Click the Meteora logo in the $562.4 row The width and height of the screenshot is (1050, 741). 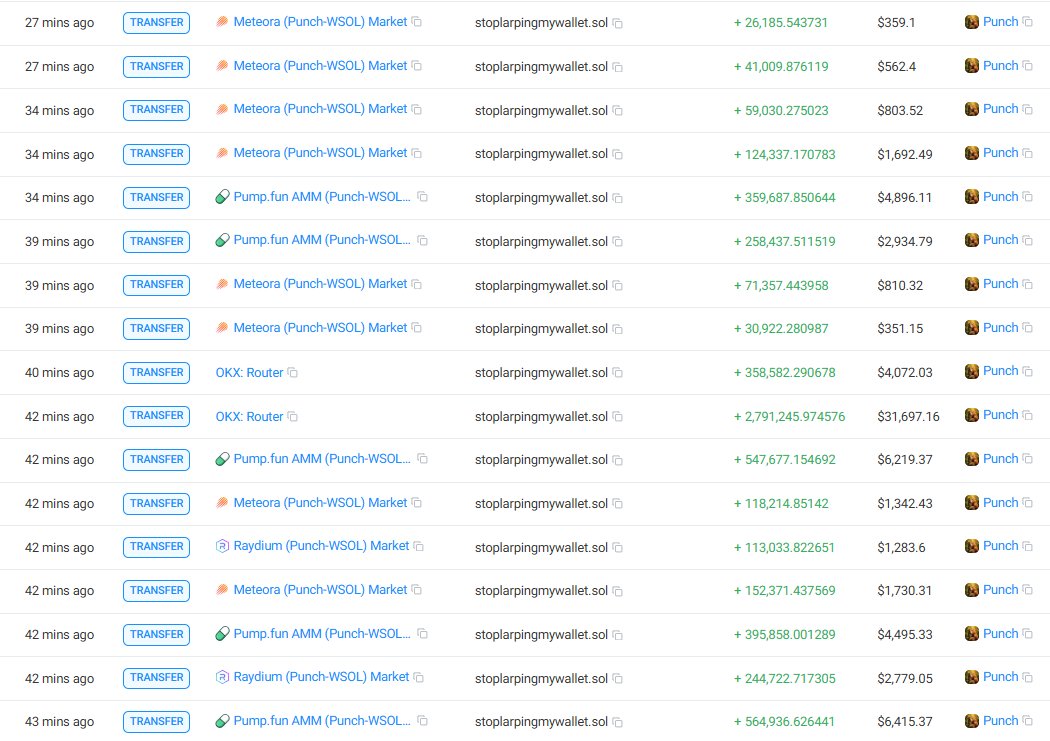(x=222, y=66)
